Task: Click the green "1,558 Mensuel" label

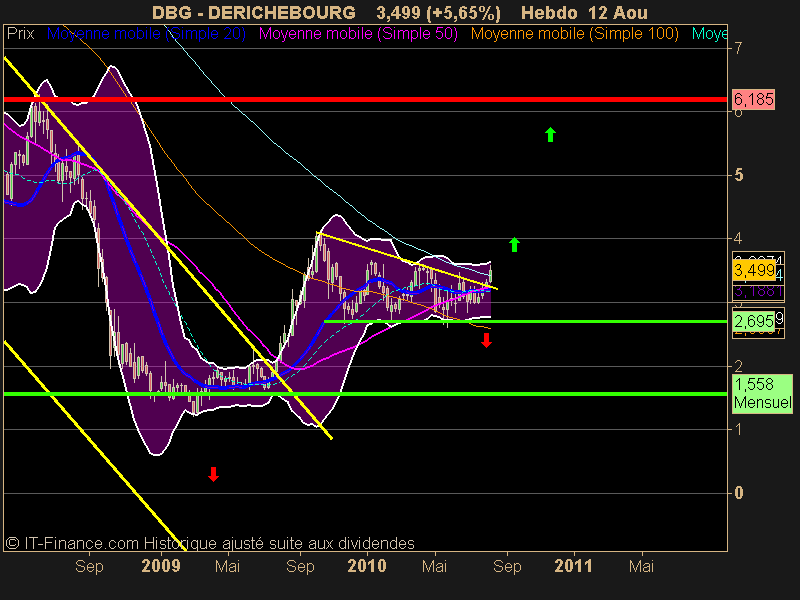Action: click(762, 393)
